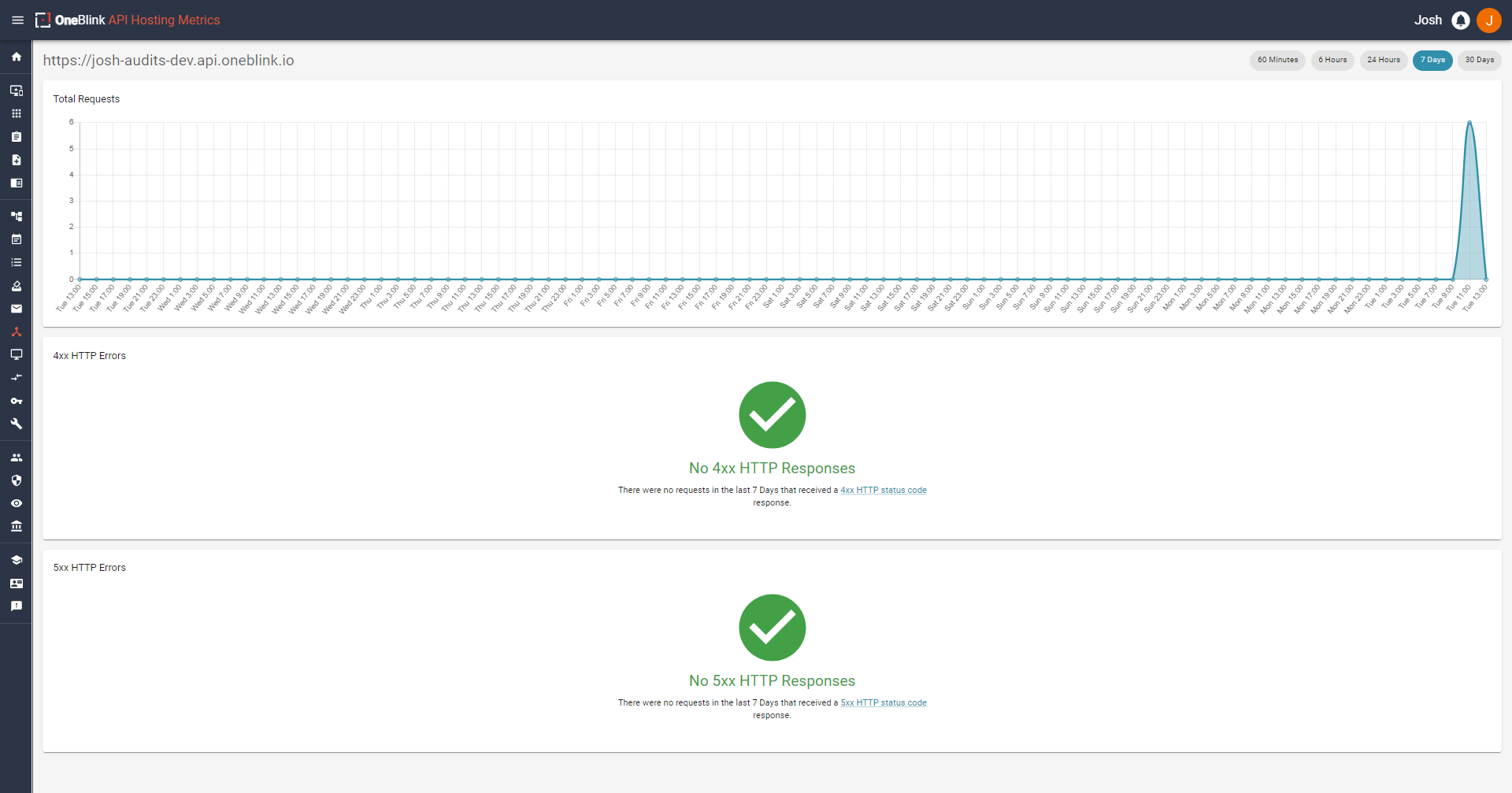Open the 4xx HTTP status code link
This screenshot has height=793, width=1512.
pos(884,490)
